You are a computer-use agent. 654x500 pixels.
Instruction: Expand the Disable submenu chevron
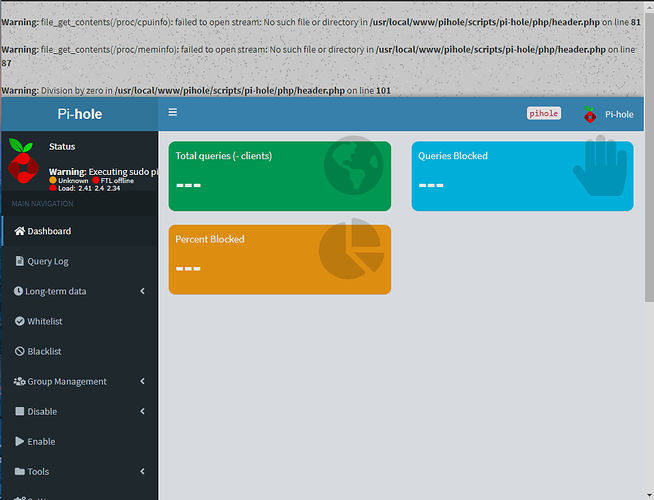tap(142, 411)
